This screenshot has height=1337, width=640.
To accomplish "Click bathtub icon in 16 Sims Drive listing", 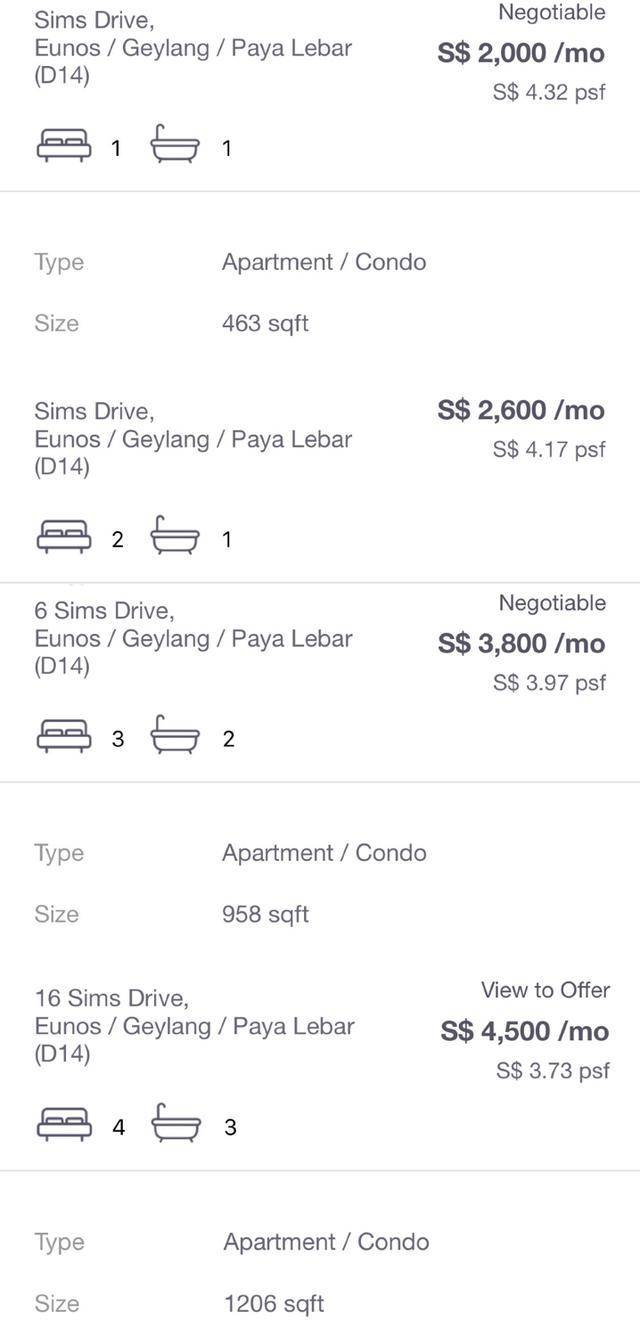I will click(x=176, y=1126).
